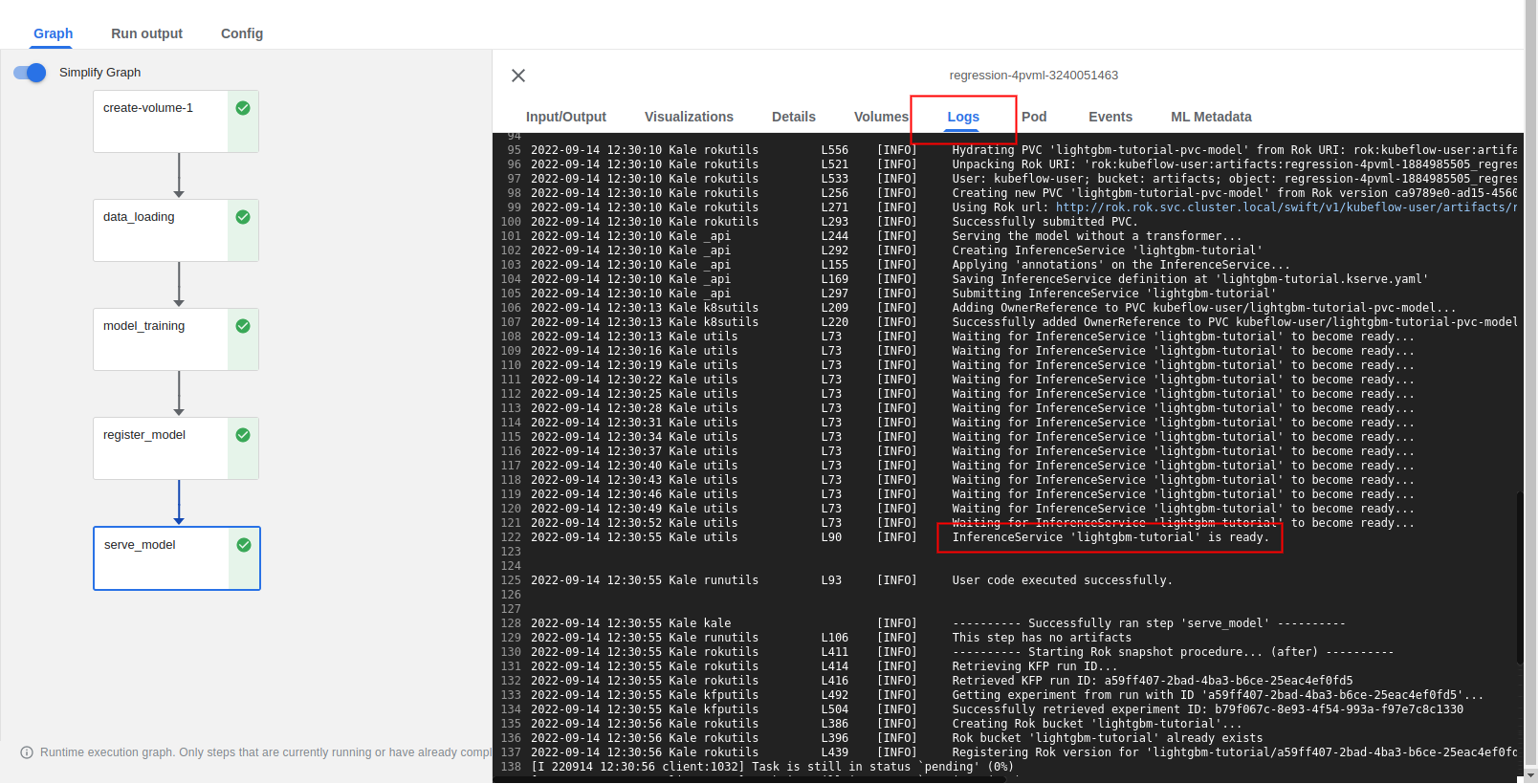Click log line 'This step has no artifacts'

click(x=1042, y=638)
